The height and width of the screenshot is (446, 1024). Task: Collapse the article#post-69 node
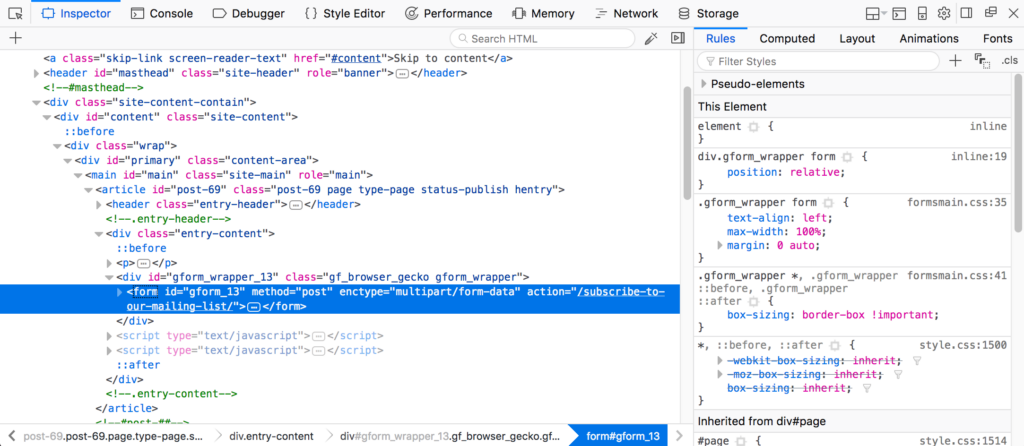pyautogui.click(x=89, y=190)
